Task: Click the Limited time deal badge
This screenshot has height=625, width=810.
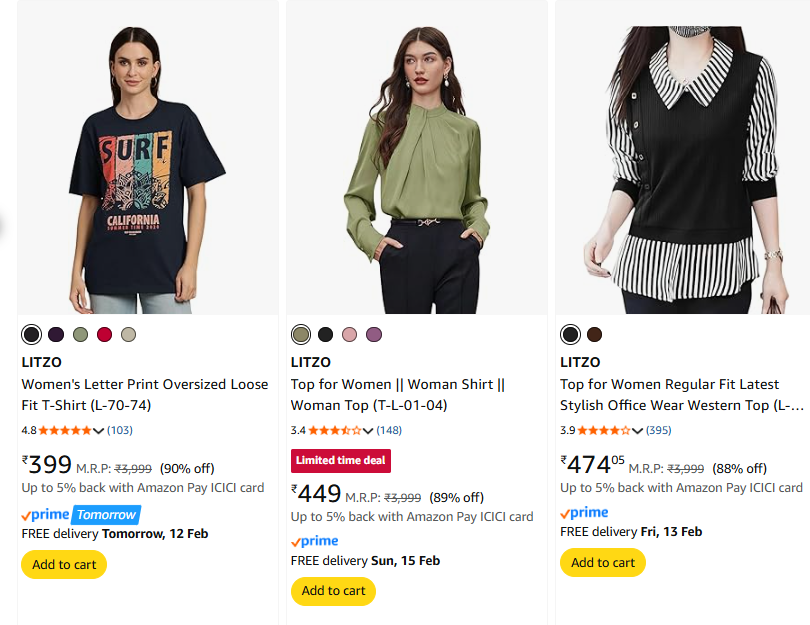Action: click(341, 461)
